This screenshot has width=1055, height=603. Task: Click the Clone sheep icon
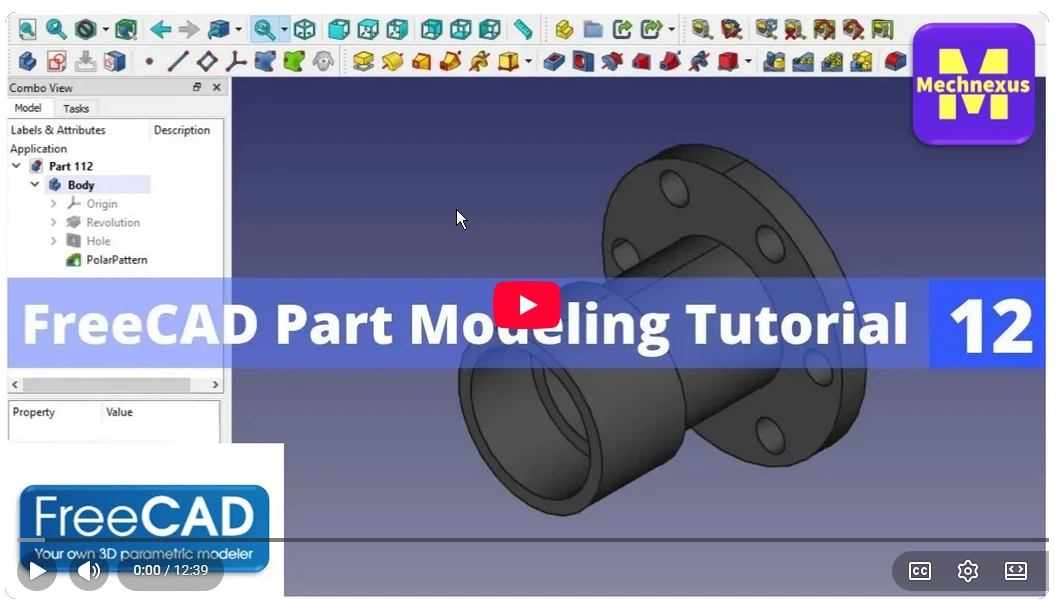[x=324, y=62]
